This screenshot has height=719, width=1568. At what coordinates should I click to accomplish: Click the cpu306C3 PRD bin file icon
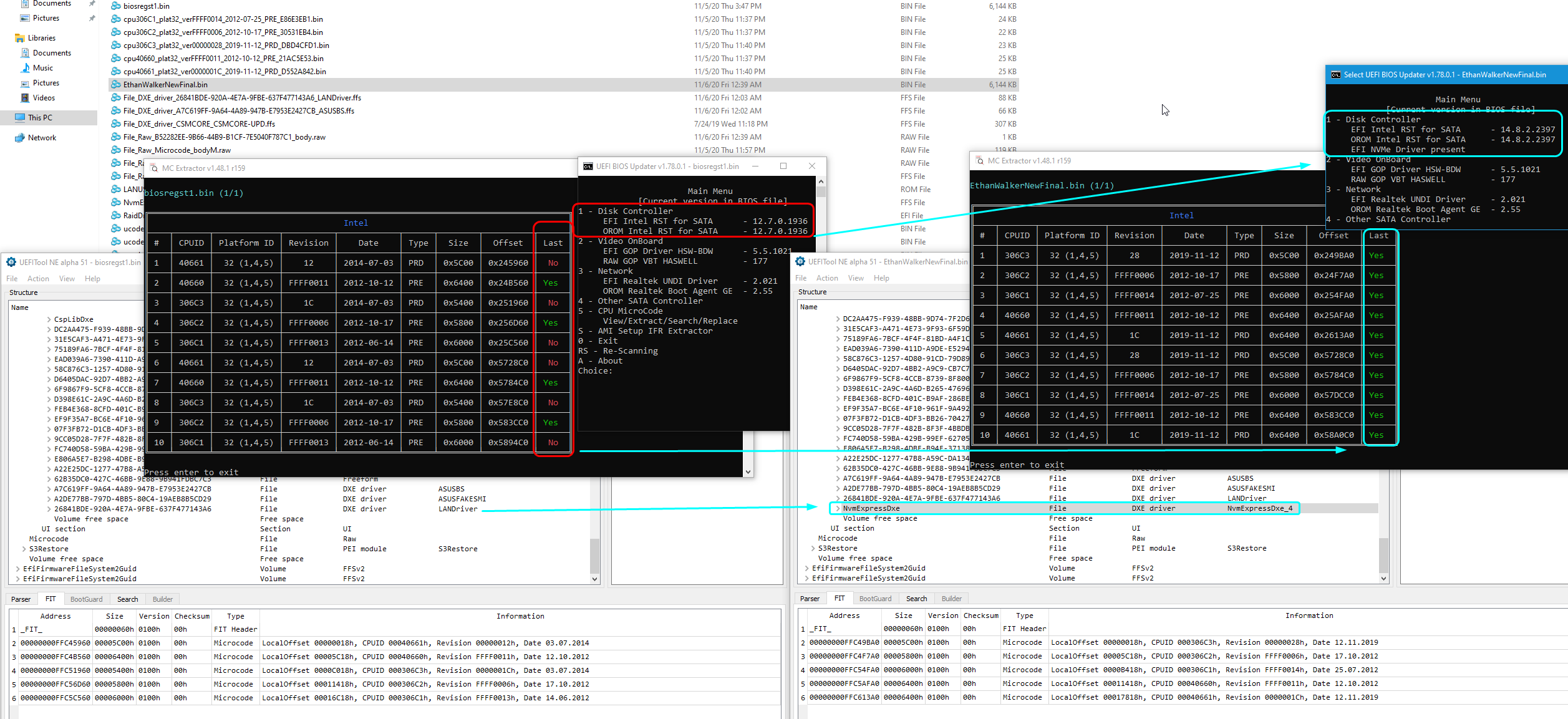[x=116, y=46]
